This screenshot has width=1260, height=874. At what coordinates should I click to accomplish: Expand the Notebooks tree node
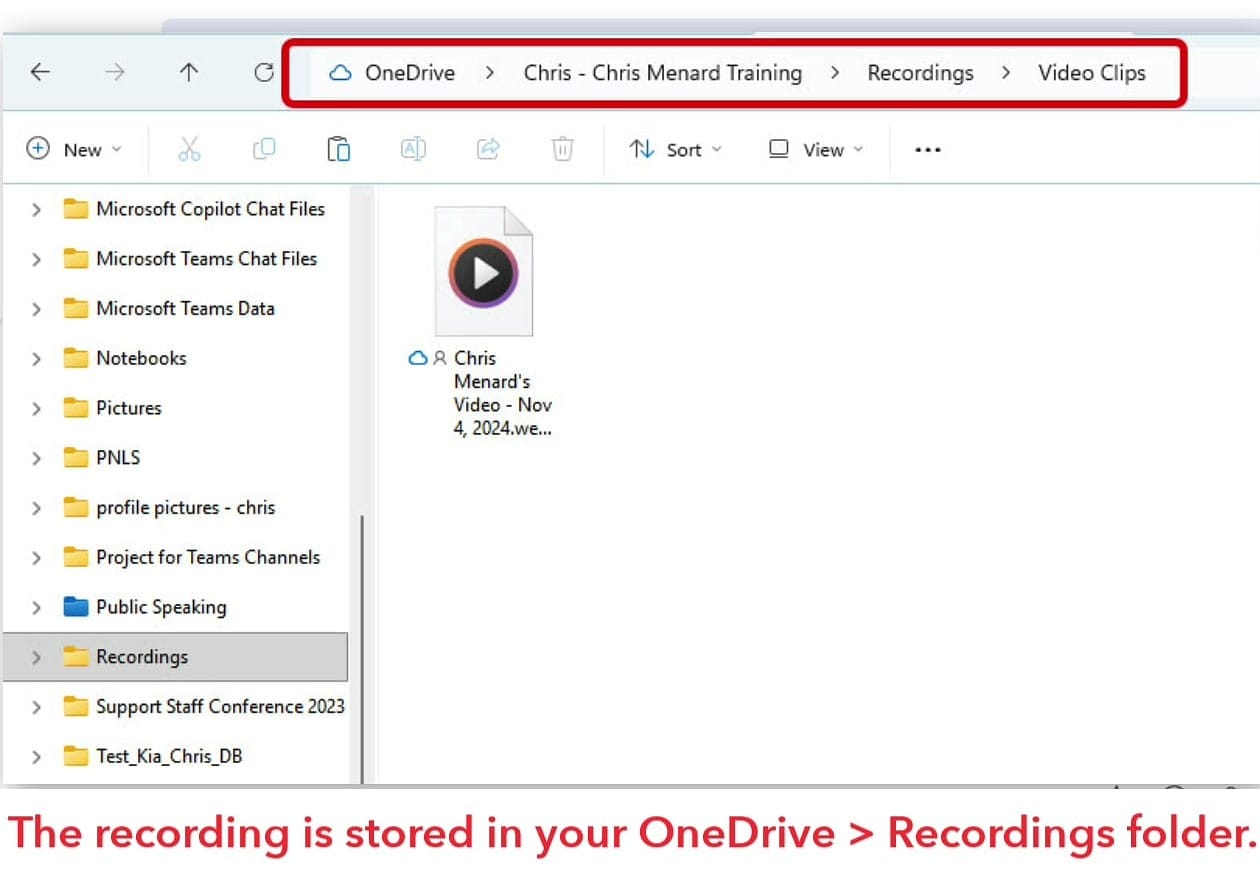pos(37,358)
